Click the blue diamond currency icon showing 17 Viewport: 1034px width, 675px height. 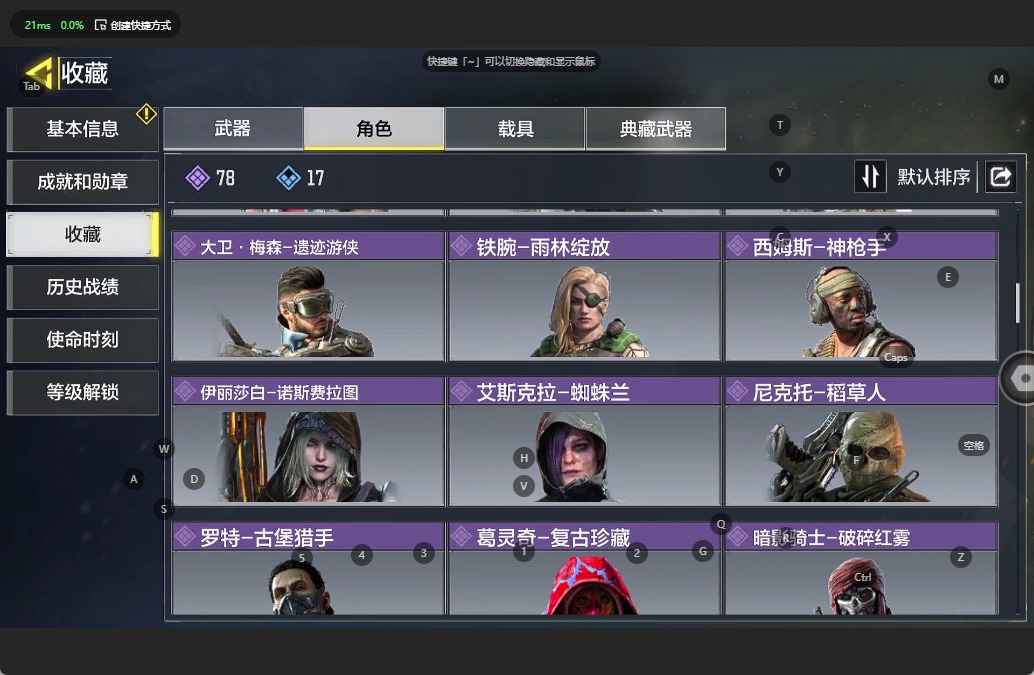tap(288, 178)
